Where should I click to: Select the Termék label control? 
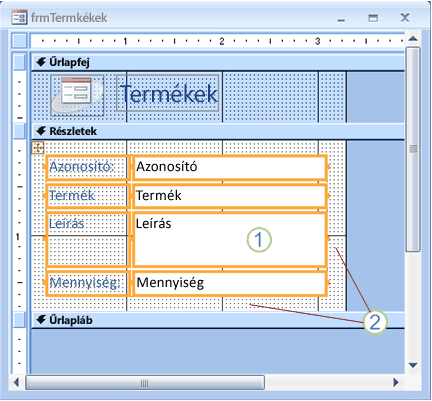click(x=87, y=196)
